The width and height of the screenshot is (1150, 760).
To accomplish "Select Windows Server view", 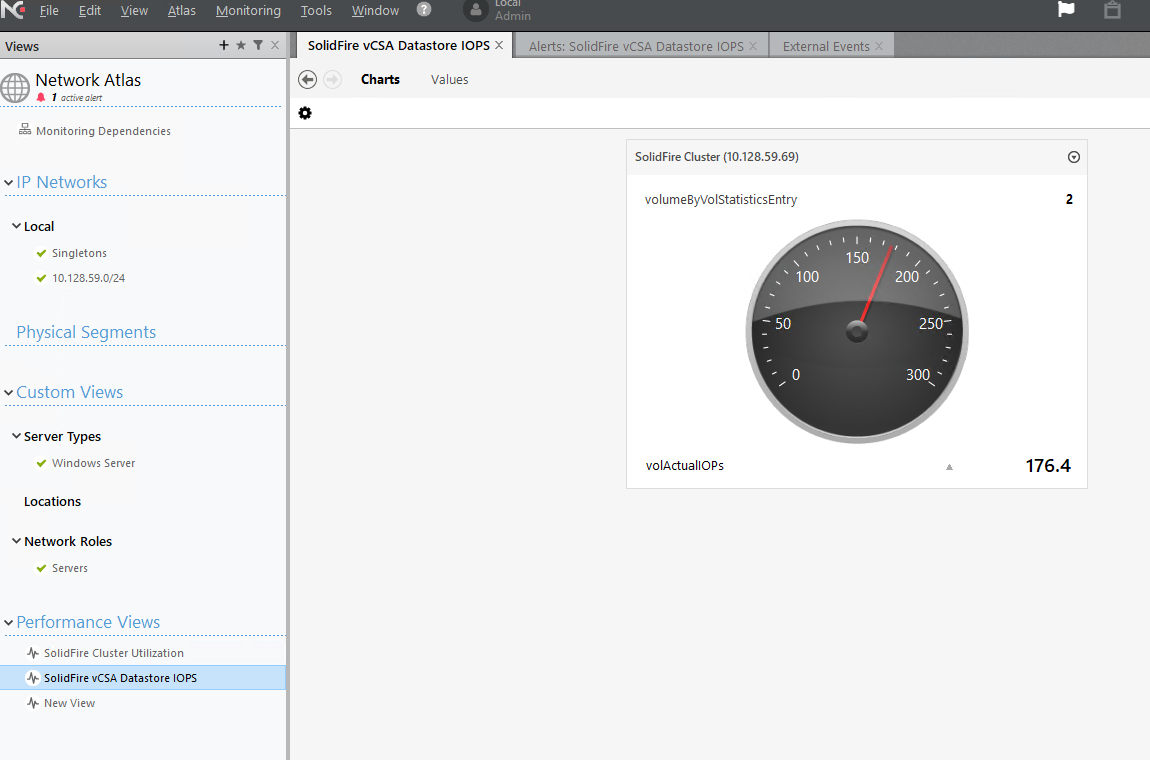I will coord(93,463).
